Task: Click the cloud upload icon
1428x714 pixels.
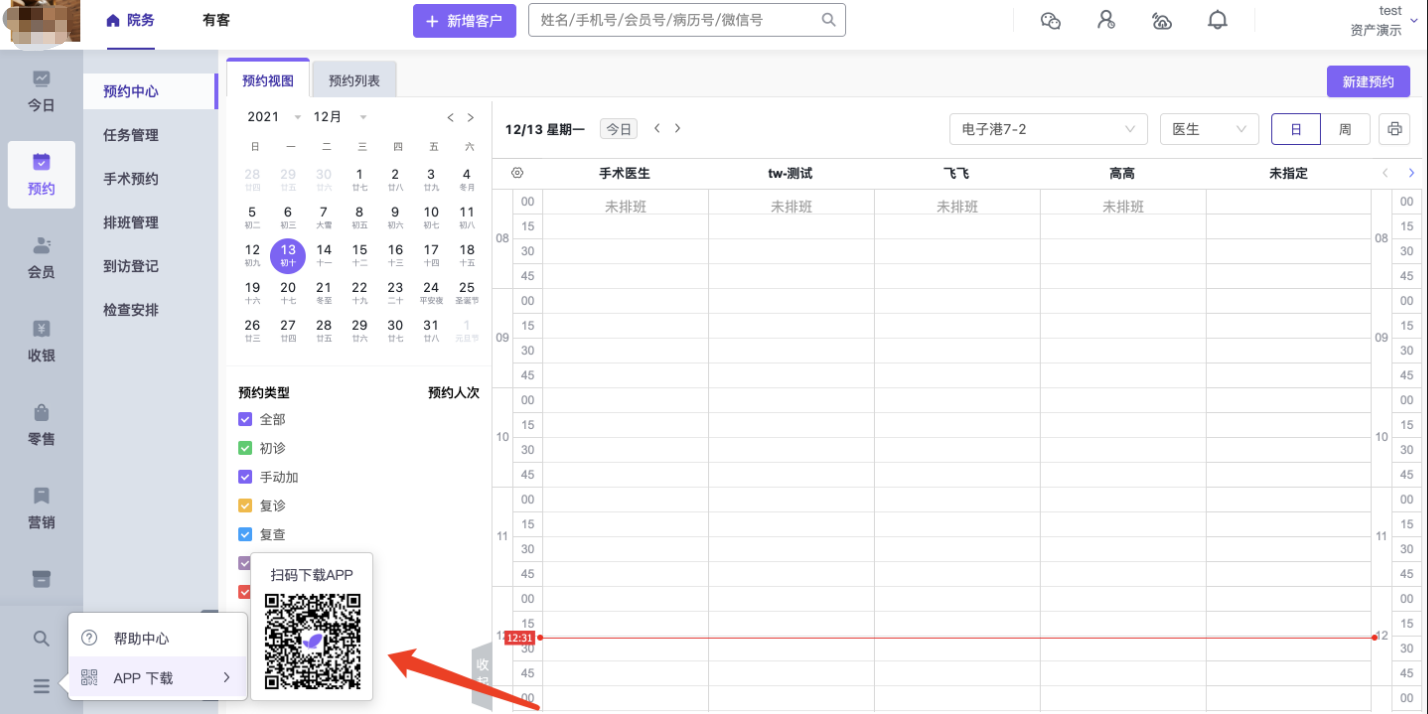Action: tap(1162, 20)
